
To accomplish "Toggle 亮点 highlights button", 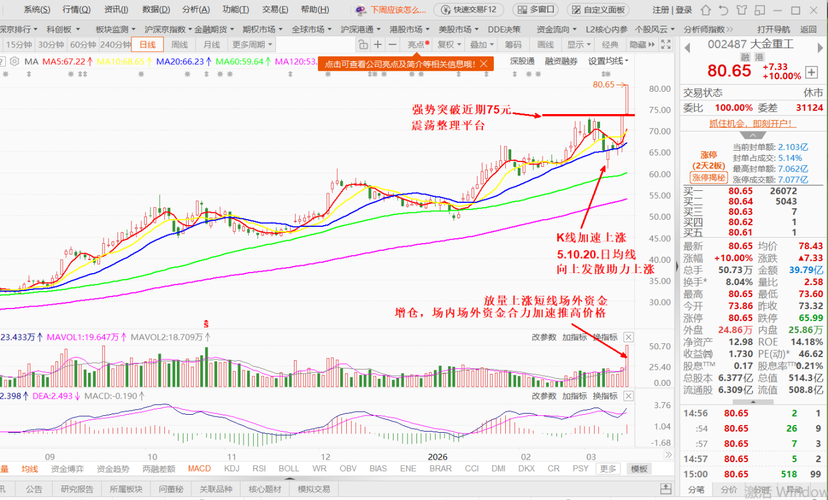I will 418,45.
